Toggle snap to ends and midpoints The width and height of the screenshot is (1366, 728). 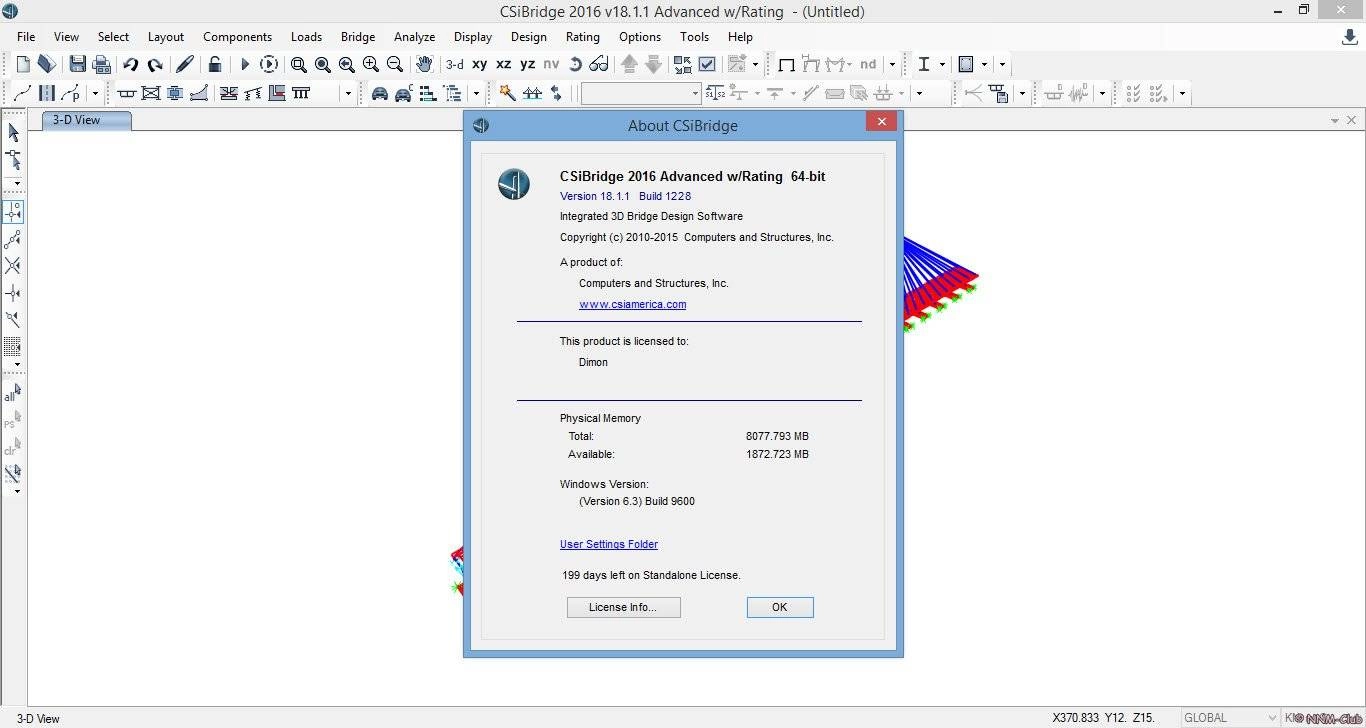13,239
